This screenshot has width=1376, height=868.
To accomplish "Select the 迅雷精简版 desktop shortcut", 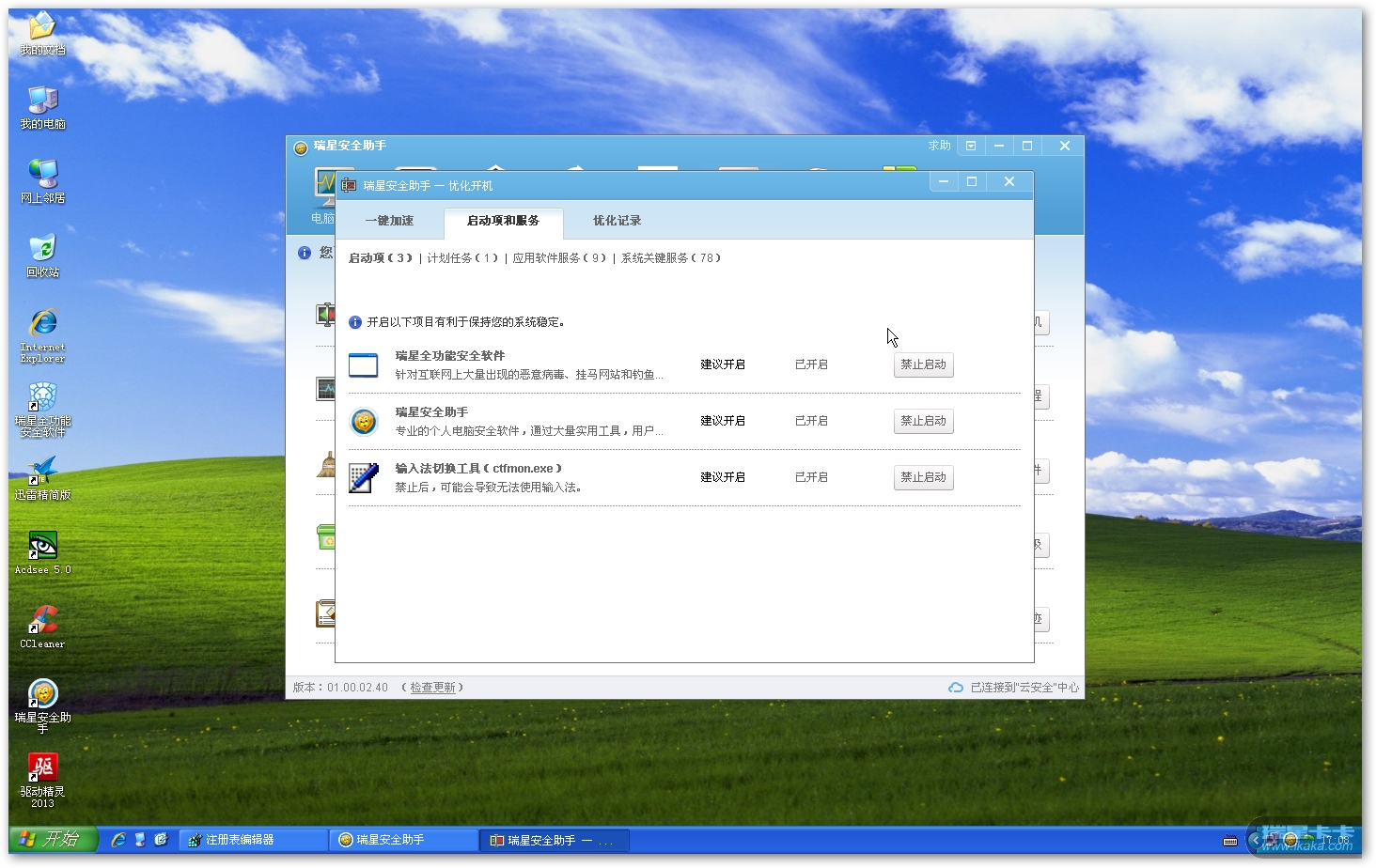I will point(42,479).
